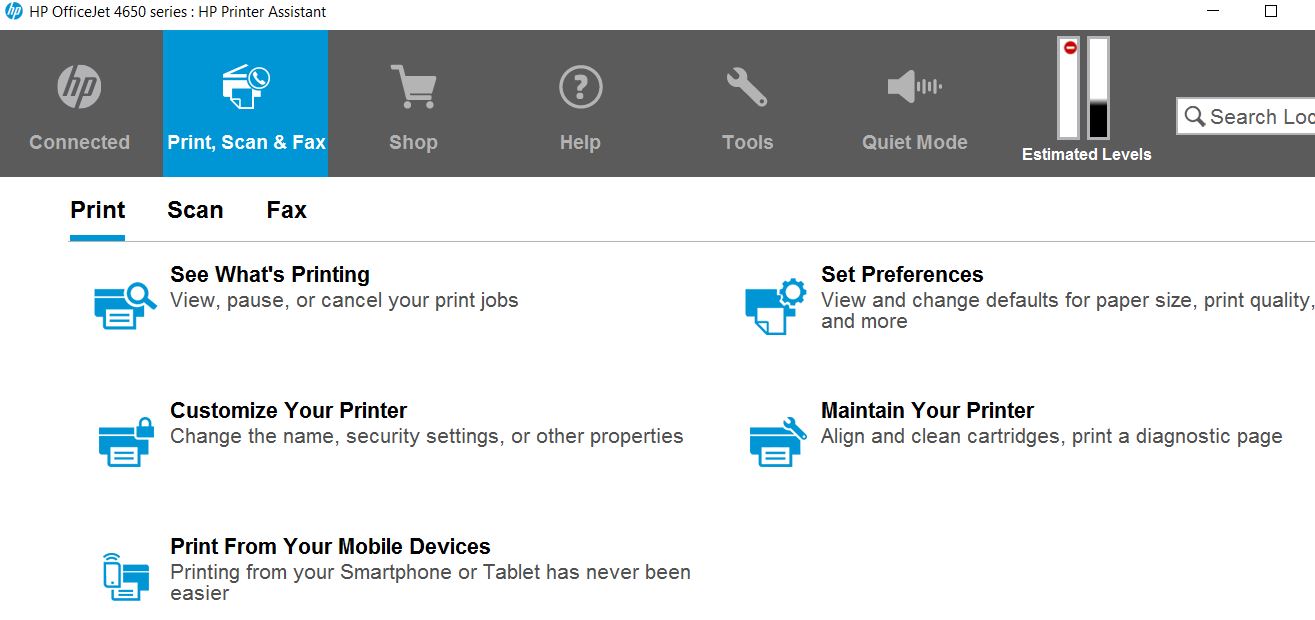Click into the Search box field
The height and width of the screenshot is (620, 1315).
click(1246, 116)
